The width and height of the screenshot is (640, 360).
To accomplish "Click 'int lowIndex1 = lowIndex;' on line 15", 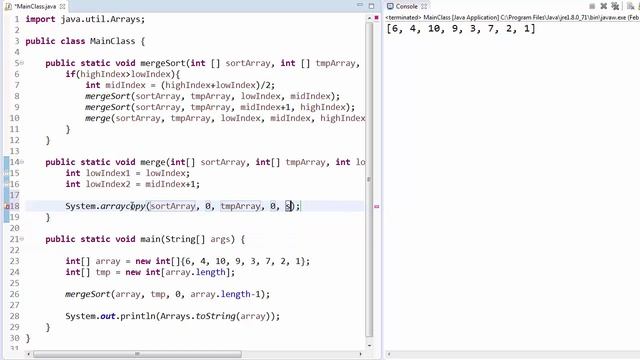I will click(128, 173).
